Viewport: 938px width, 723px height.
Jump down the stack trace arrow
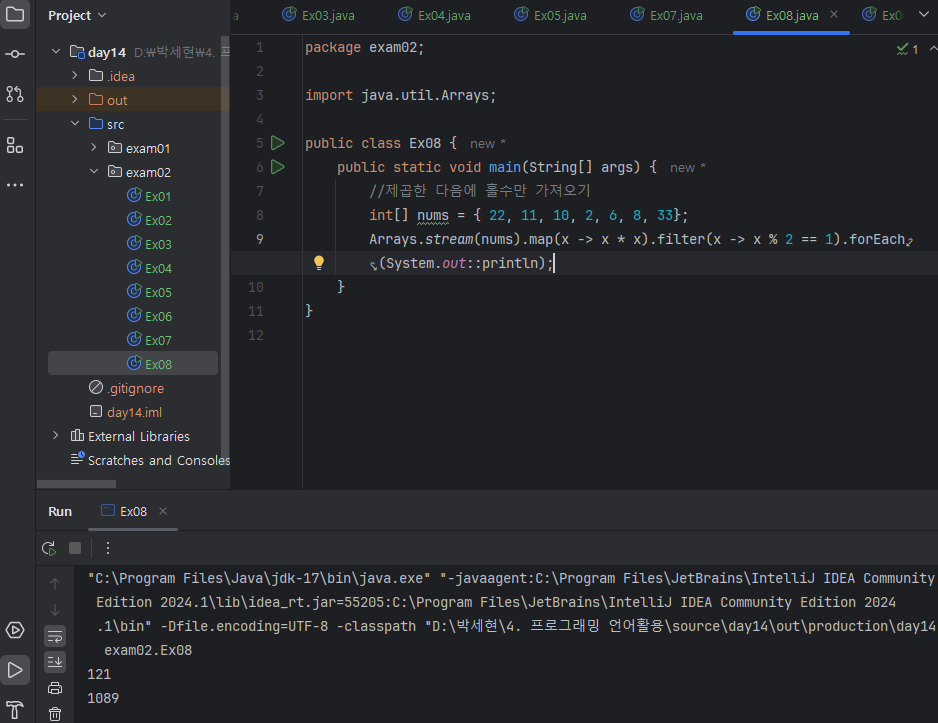tap(55, 609)
